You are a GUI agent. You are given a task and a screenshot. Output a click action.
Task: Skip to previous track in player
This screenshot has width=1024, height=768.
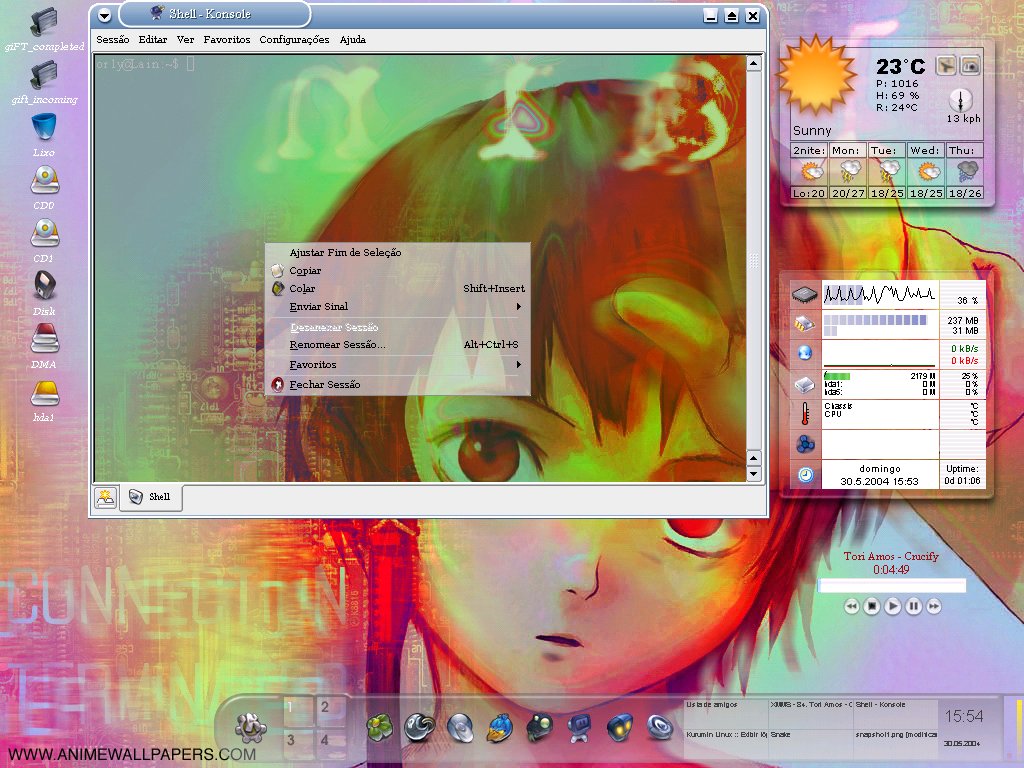852,607
